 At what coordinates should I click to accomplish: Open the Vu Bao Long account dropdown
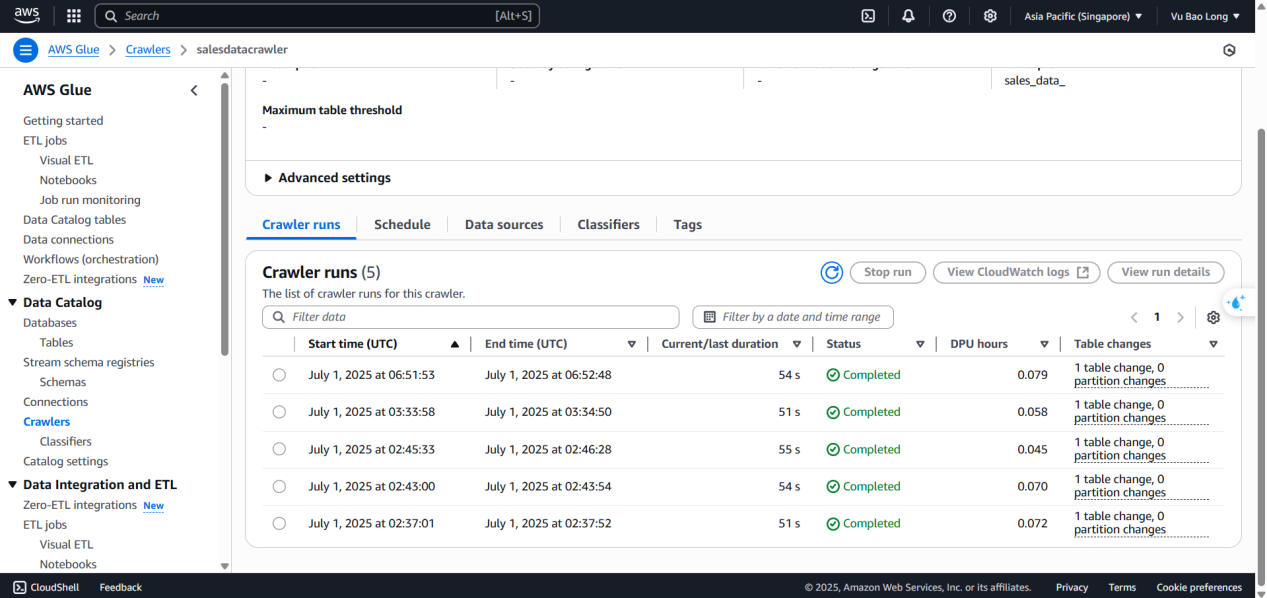pos(1205,16)
